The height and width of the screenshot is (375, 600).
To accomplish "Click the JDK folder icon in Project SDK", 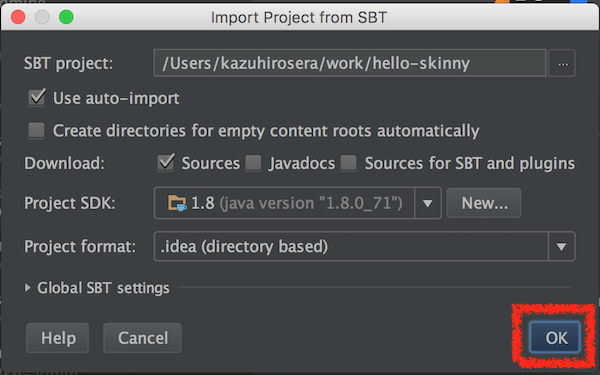I will point(177,203).
